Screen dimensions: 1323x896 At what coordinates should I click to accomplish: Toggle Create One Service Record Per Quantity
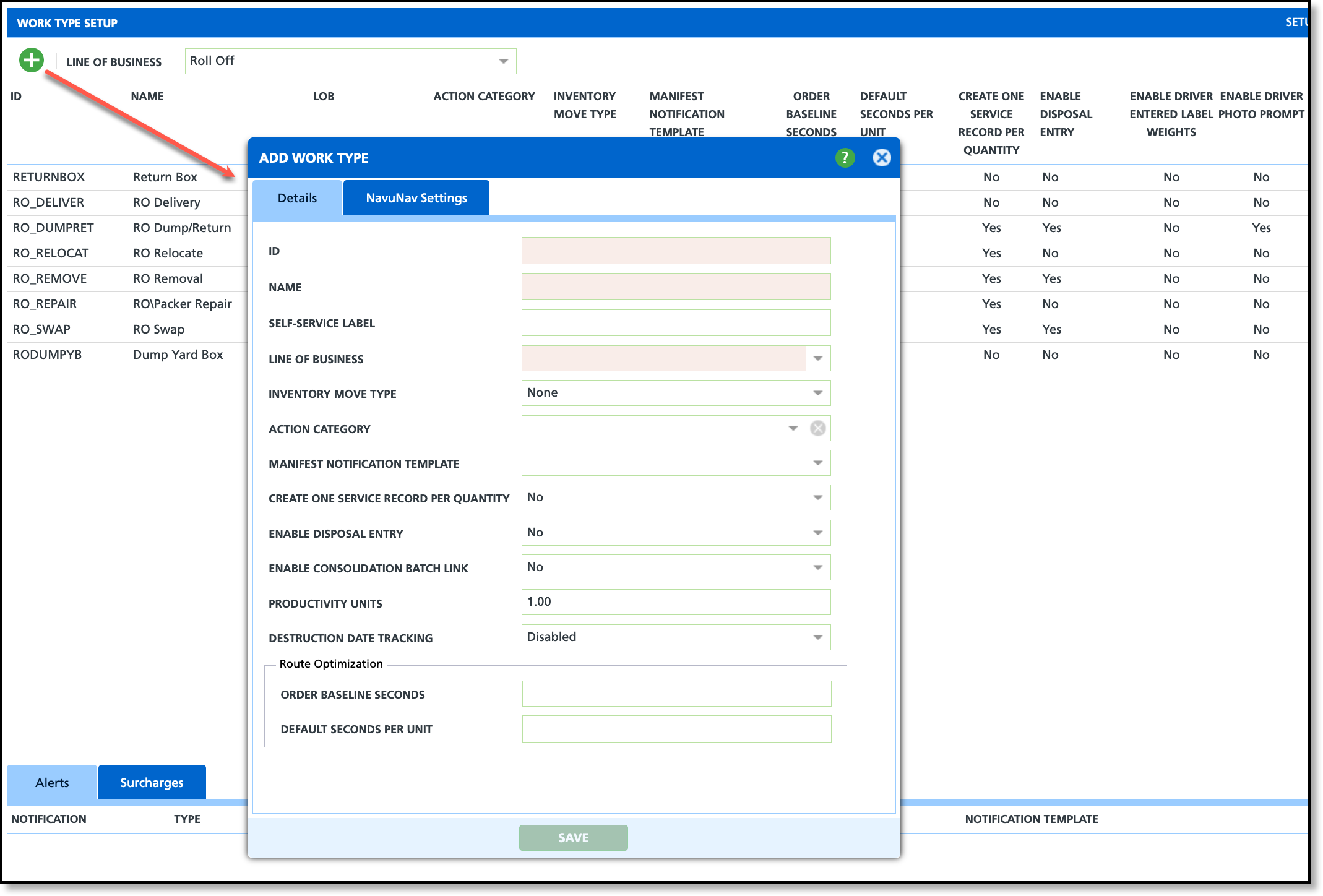point(676,498)
